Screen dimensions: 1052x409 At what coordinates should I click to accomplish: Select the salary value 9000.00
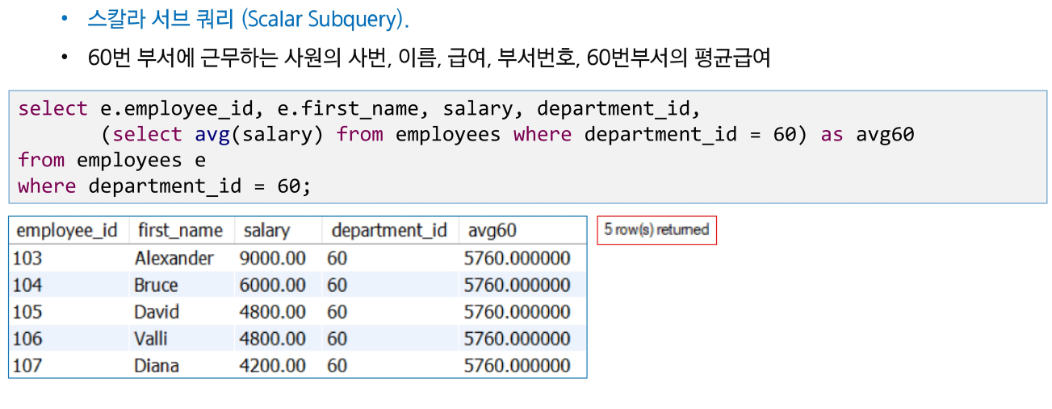(272, 258)
